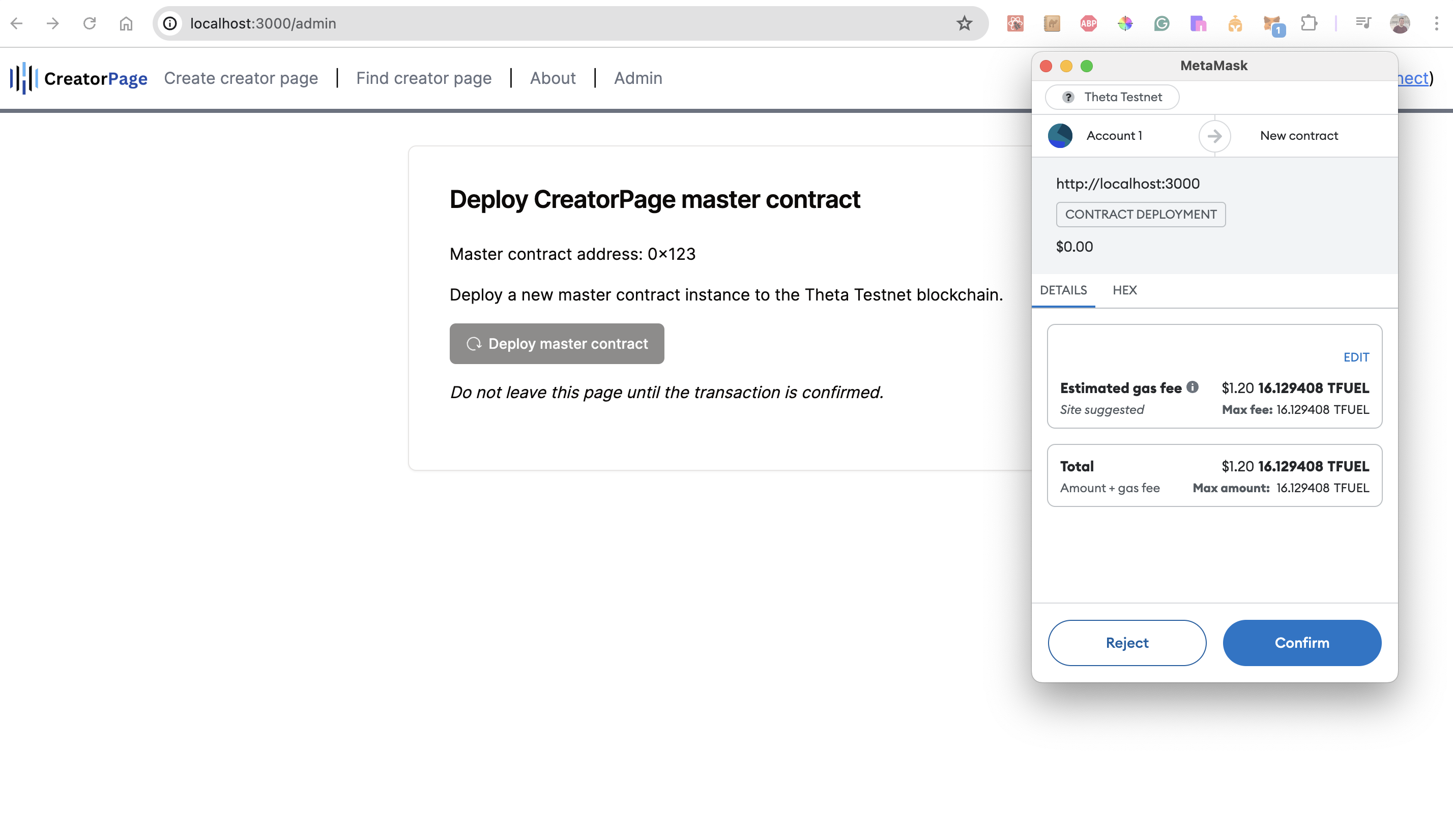Screen dimensions: 1453x840
Task: Open the Theta Testnet network selector
Action: point(1112,97)
